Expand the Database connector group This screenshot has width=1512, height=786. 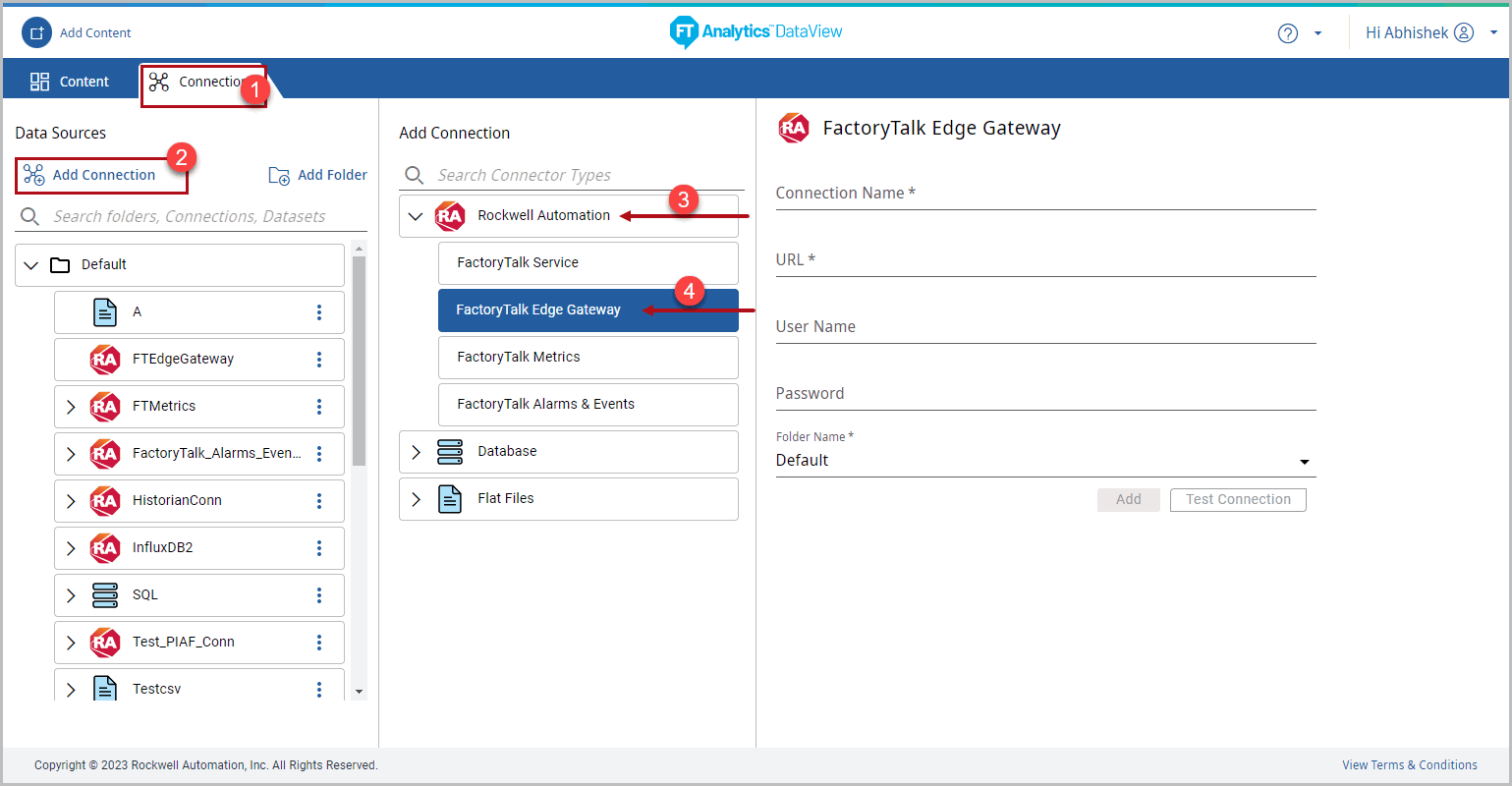(416, 452)
